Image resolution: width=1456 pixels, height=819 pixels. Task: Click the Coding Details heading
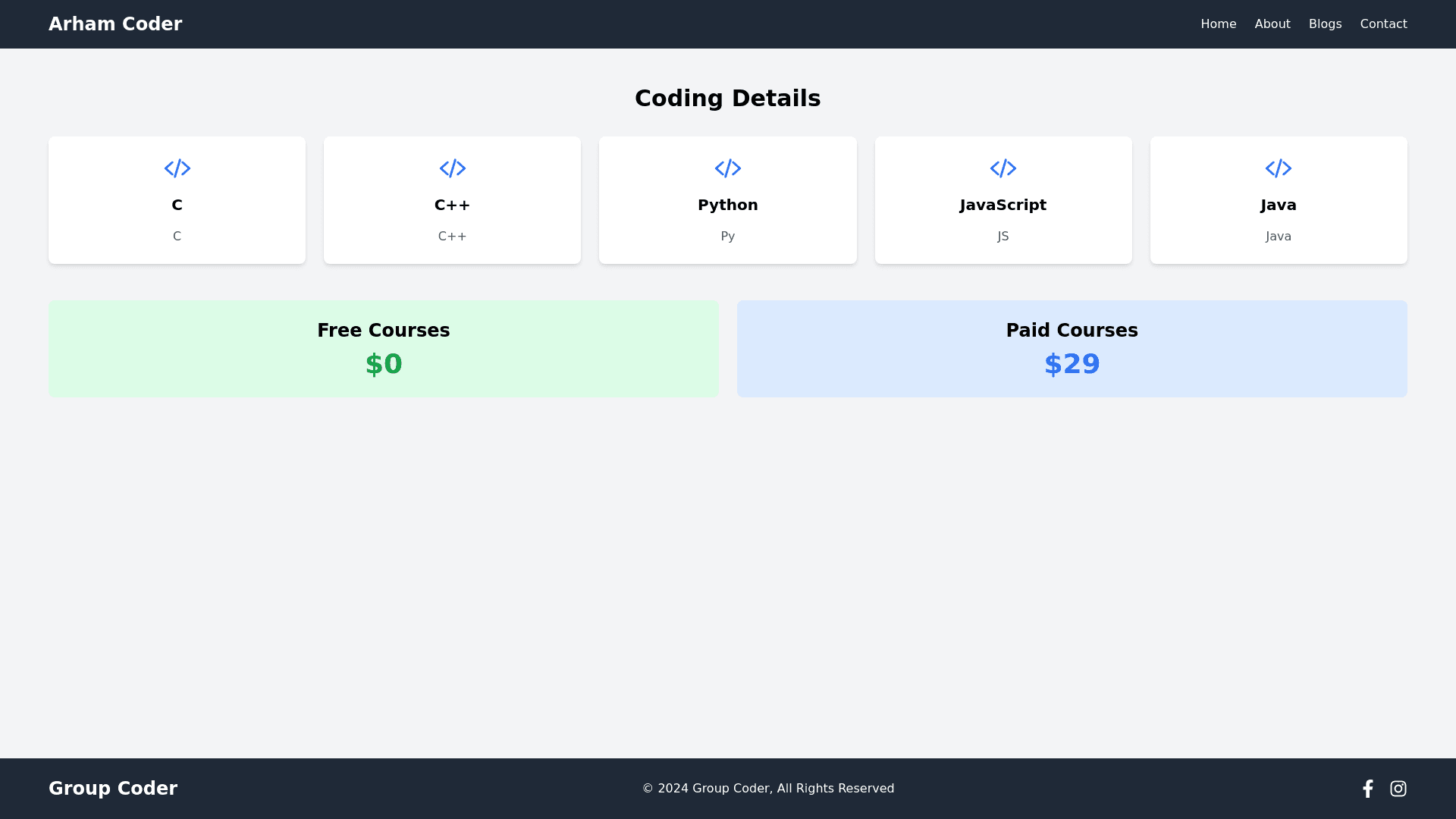[727, 99]
